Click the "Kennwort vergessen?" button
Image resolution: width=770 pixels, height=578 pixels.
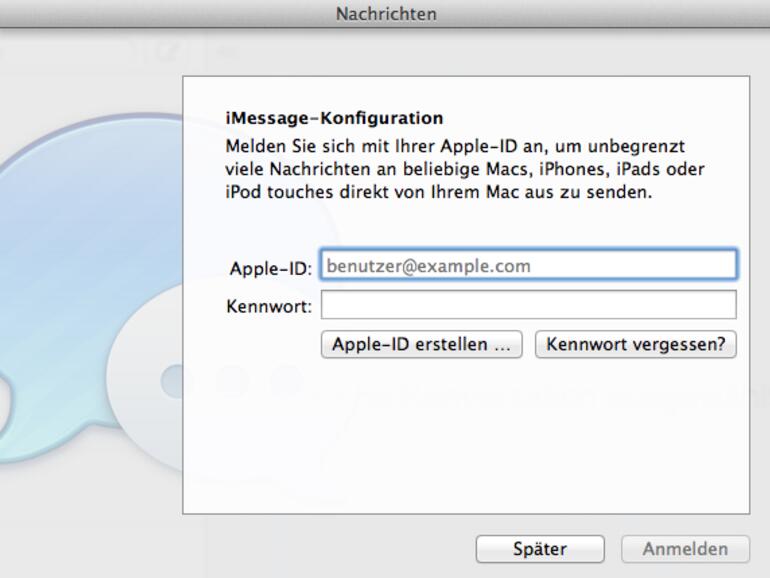(635, 344)
